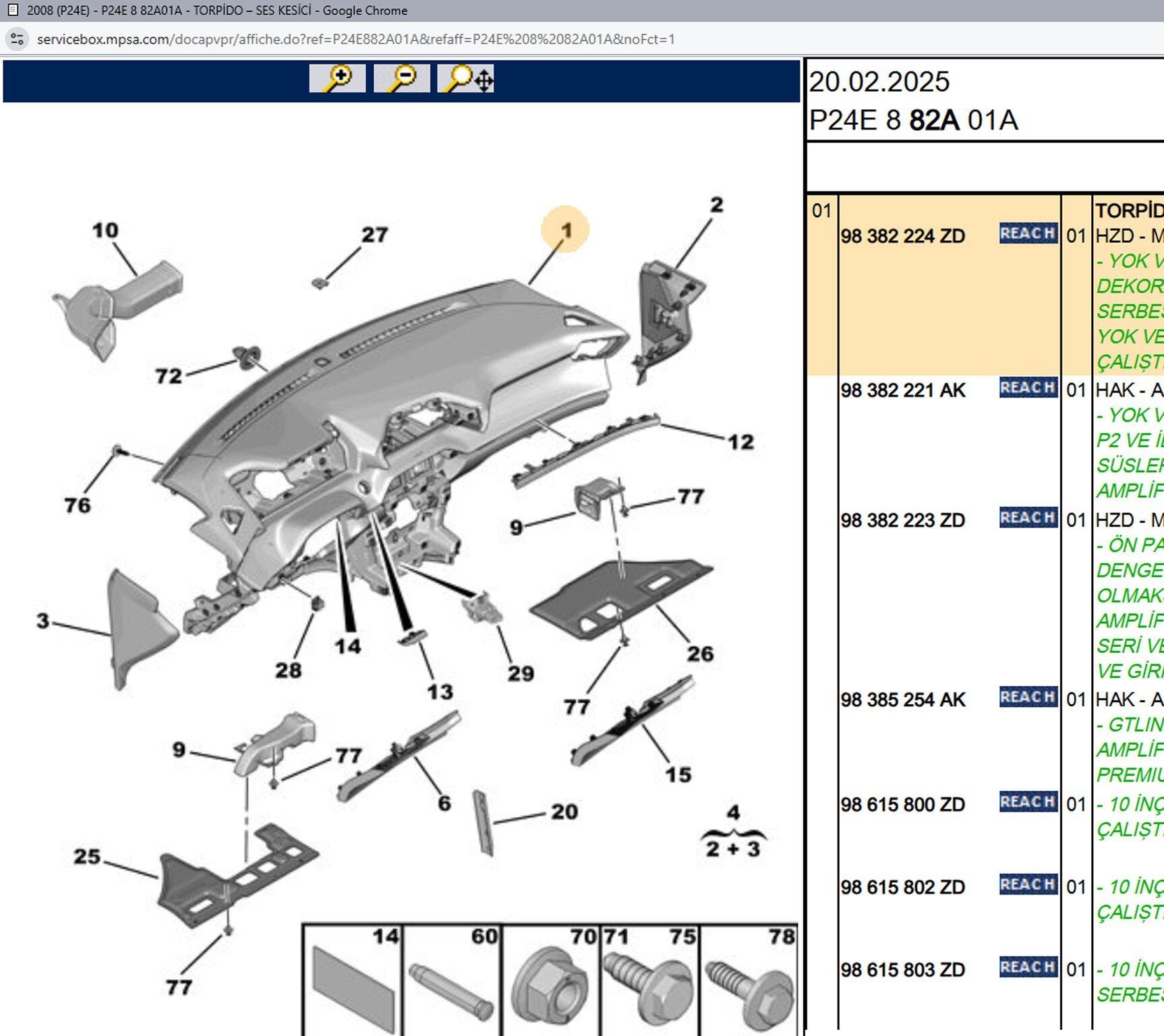1164x1036 pixels.
Task: Click the zoom and pan magnifier icon
Action: (x=465, y=78)
